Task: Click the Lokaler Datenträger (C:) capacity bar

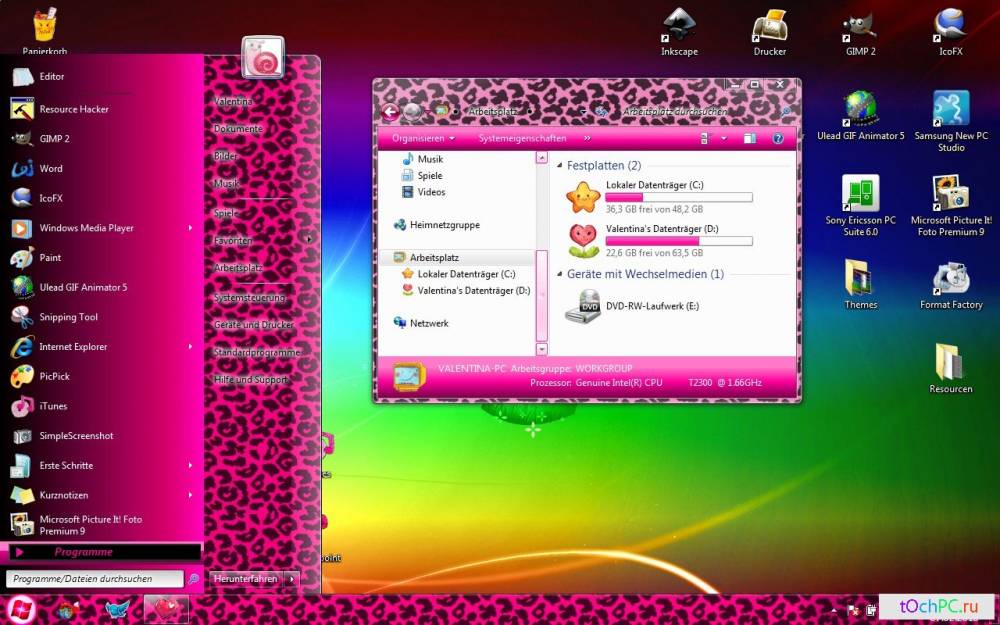Action: [679, 197]
